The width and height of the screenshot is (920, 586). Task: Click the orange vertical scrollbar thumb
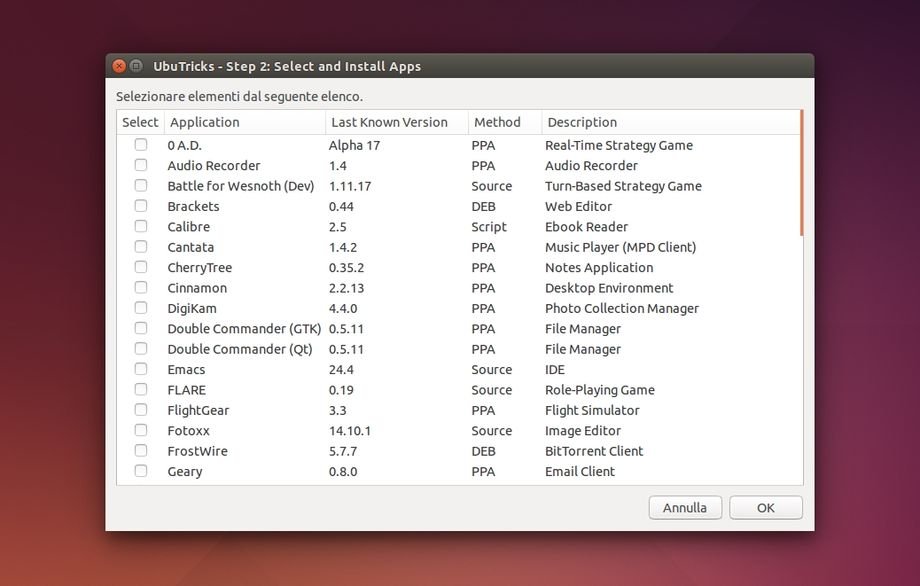click(x=801, y=173)
